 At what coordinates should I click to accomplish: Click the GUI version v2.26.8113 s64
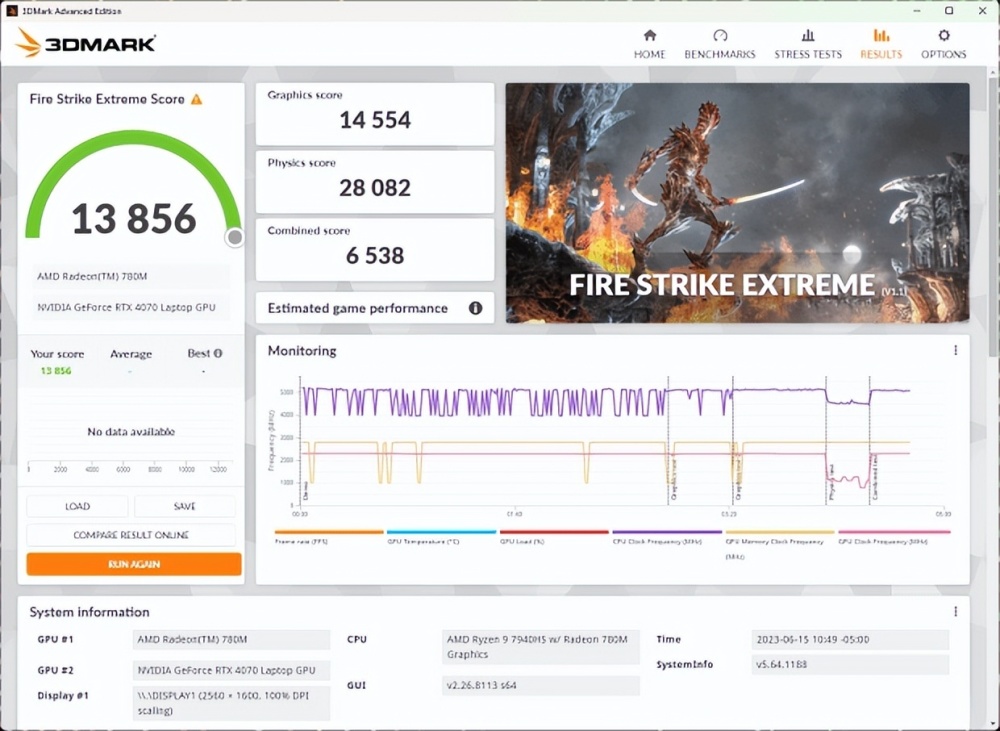click(x=540, y=685)
